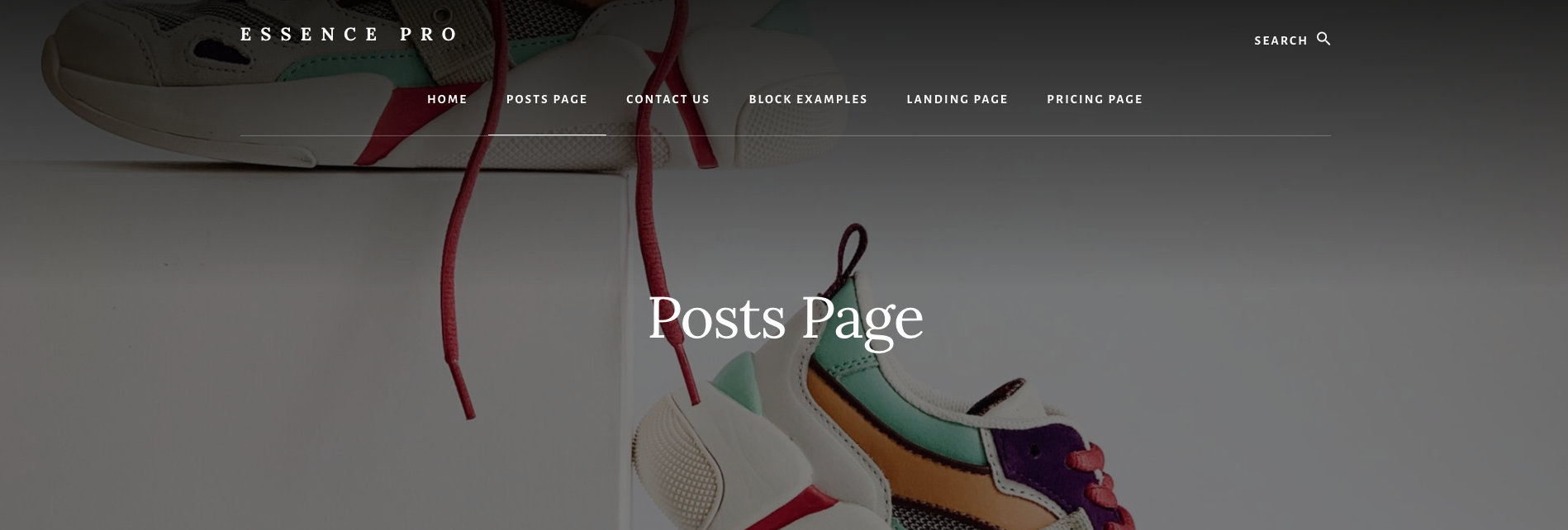Screen dimensions: 1568x530
Task: Click the search magnifying glass icon
Action: click(1323, 39)
